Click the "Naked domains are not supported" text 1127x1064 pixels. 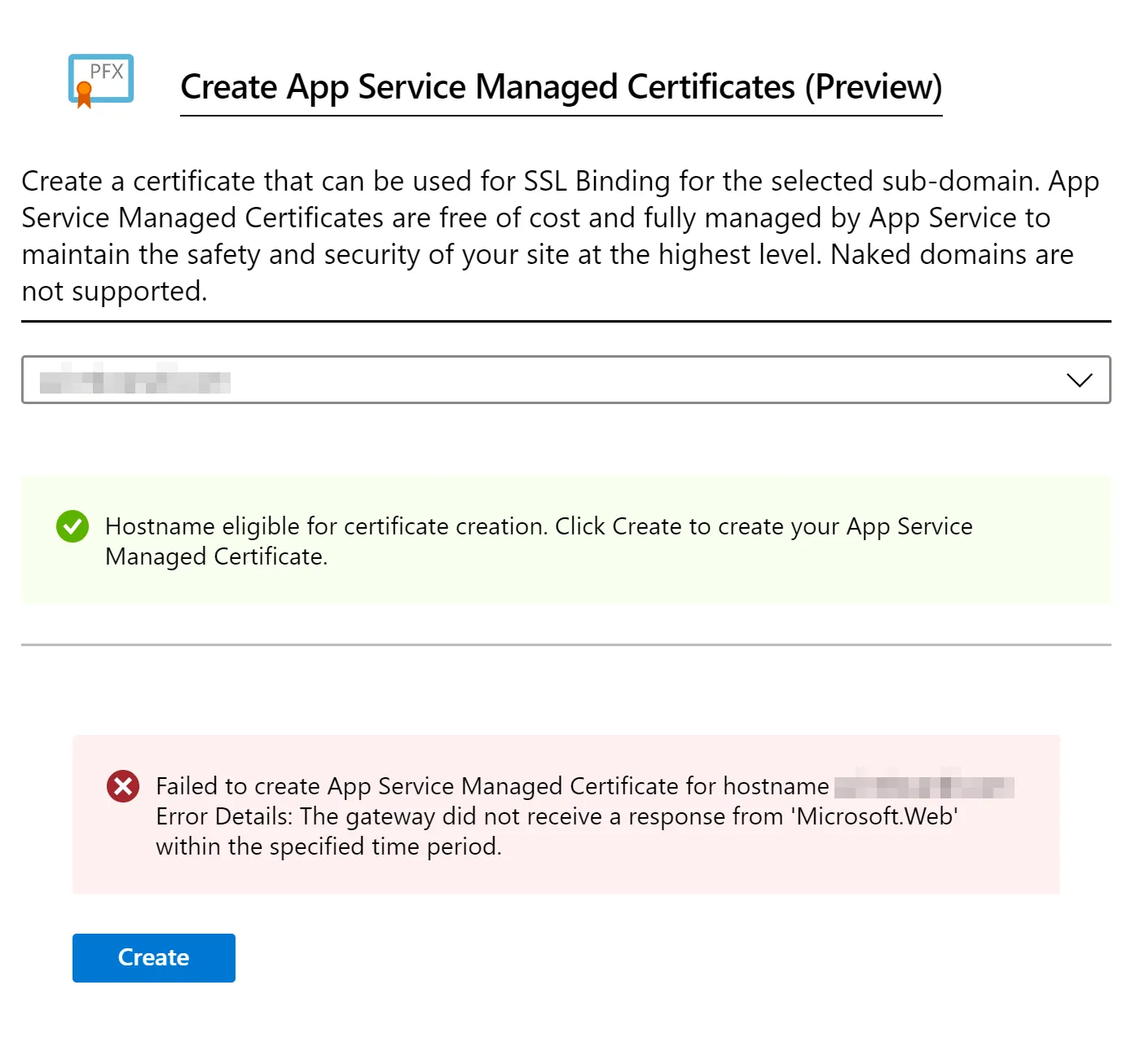[x=952, y=255]
